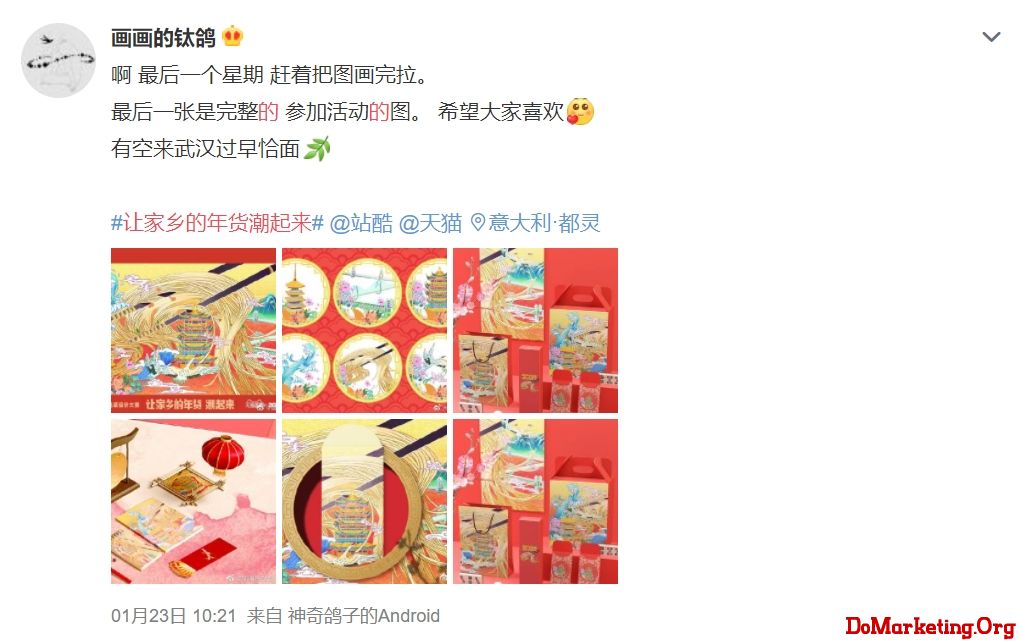This screenshot has width=1021, height=644.
Task: Open the @站酷 mention
Action: 361,223
